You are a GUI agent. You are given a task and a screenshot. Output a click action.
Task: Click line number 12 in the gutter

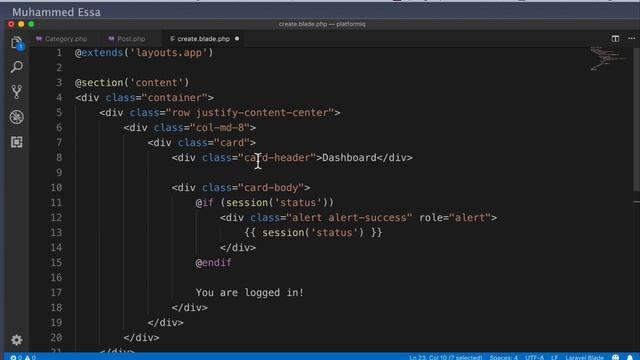pos(56,218)
